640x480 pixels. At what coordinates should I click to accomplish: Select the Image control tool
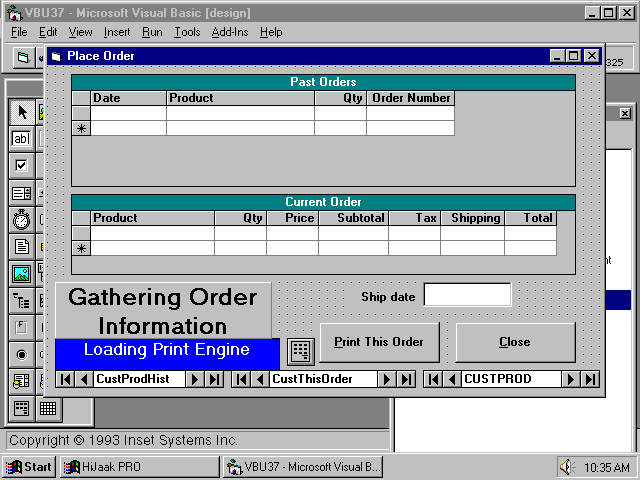[21, 273]
